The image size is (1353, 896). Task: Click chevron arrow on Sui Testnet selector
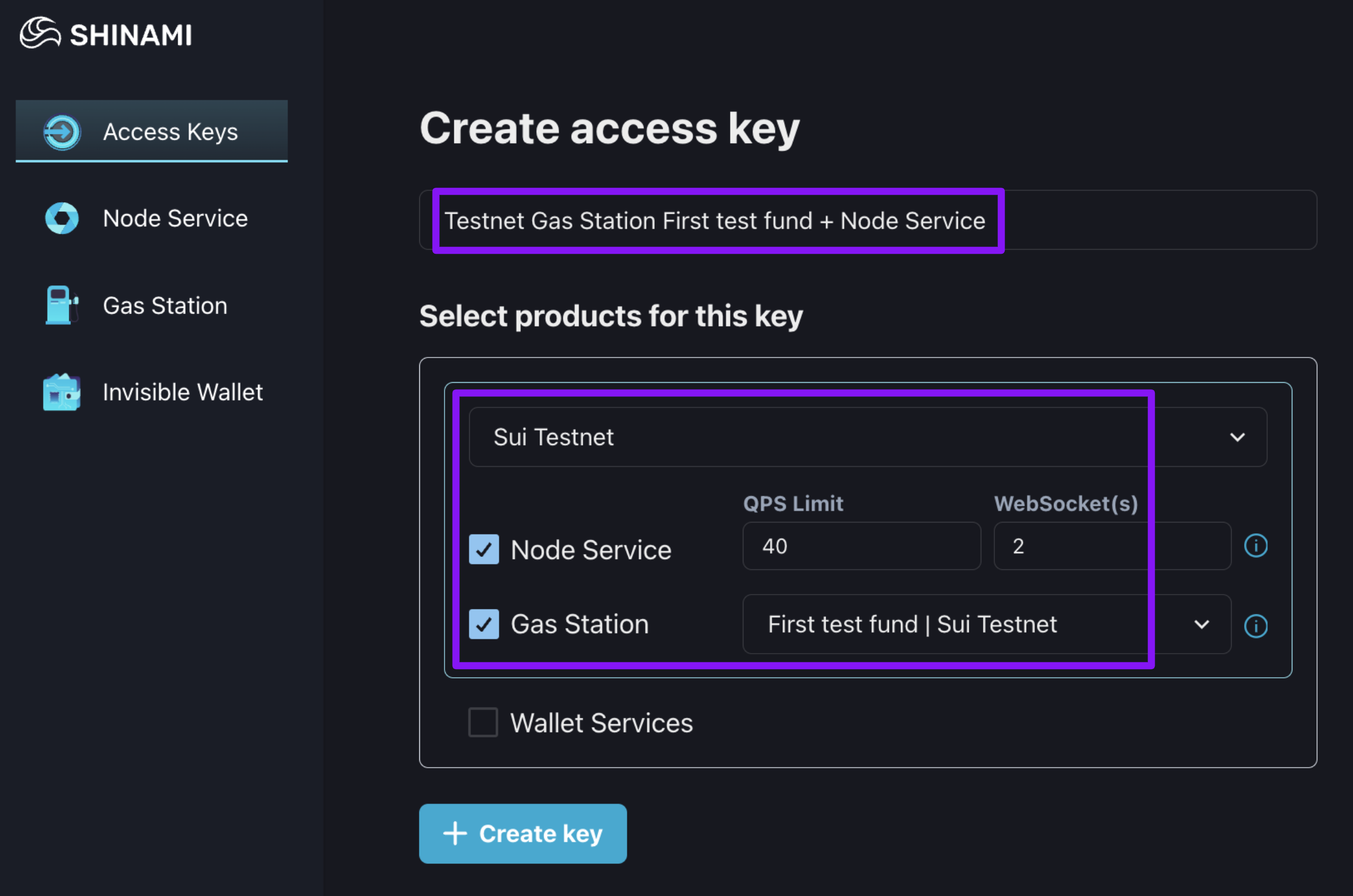[1237, 437]
